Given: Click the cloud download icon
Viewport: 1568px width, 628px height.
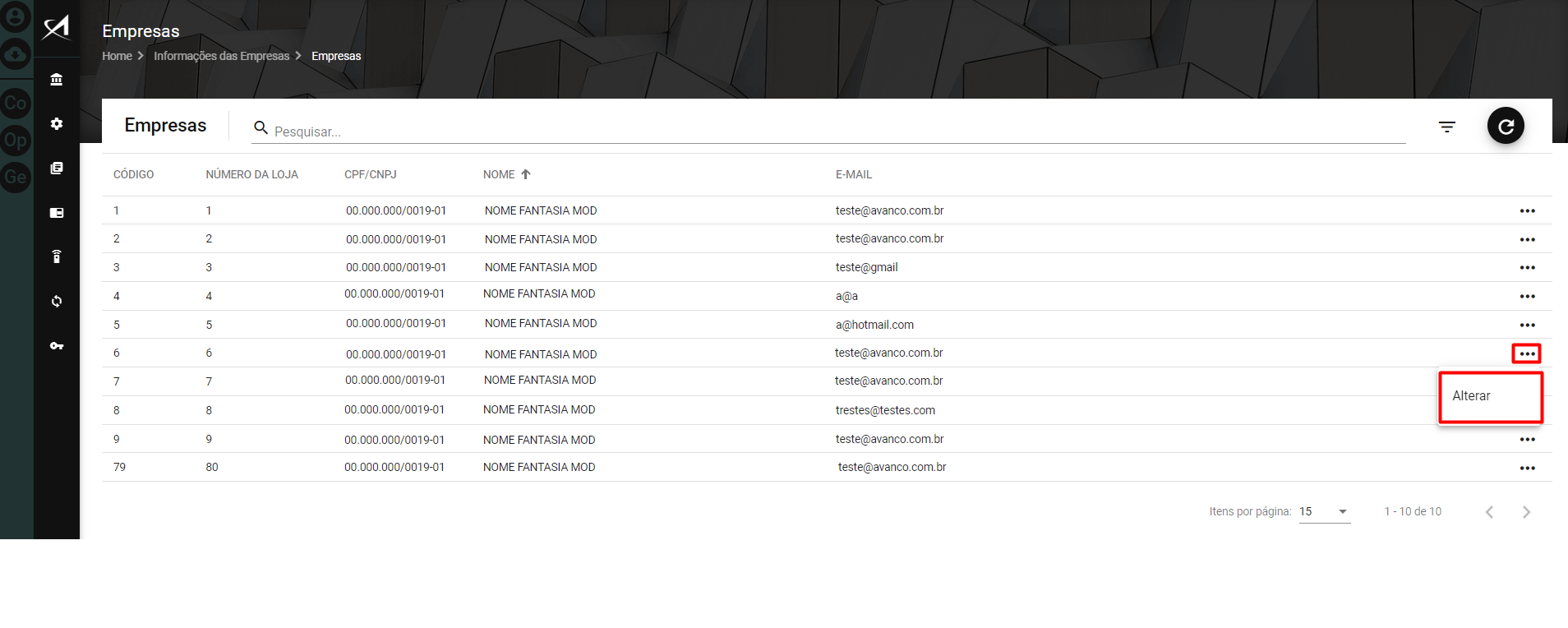Looking at the screenshot, I should click(x=16, y=54).
